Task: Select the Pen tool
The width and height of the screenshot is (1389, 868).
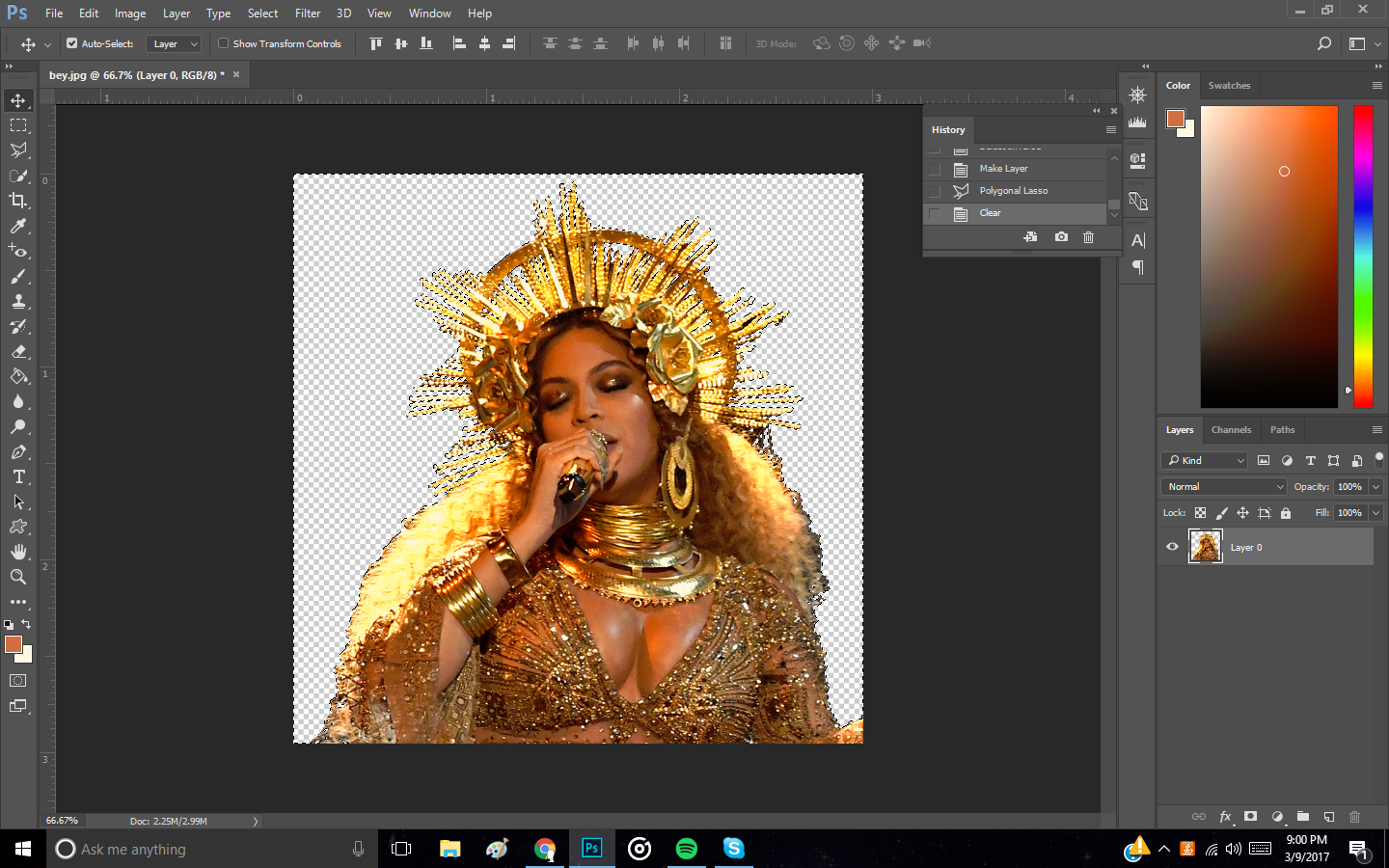Action: pos(18,451)
